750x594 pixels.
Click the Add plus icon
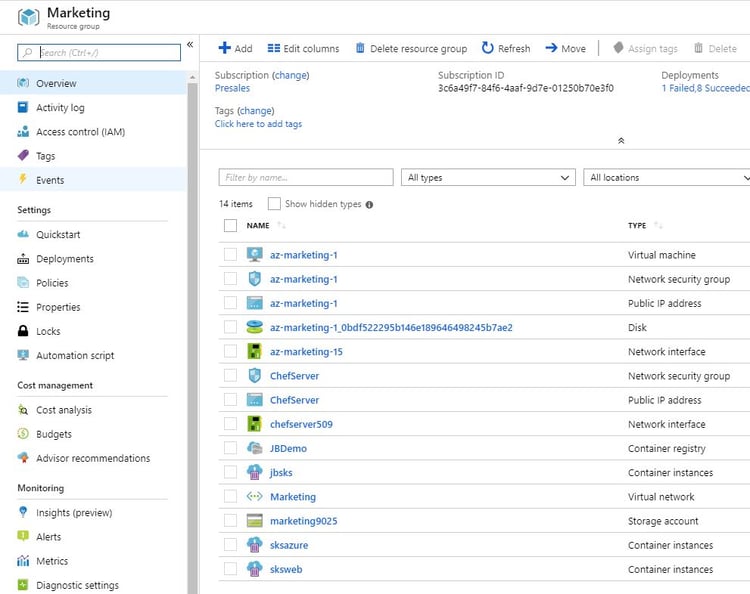[x=224, y=48]
